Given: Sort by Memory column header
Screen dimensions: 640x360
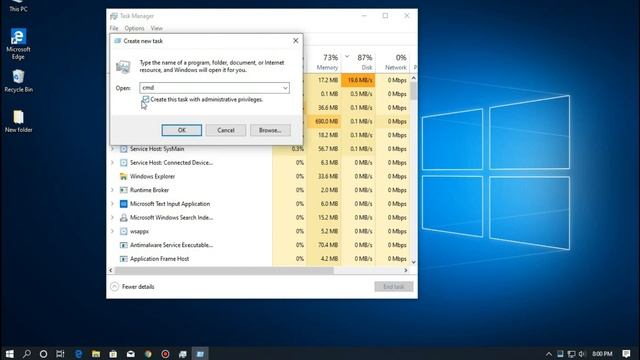Looking at the screenshot, I should click(x=323, y=62).
